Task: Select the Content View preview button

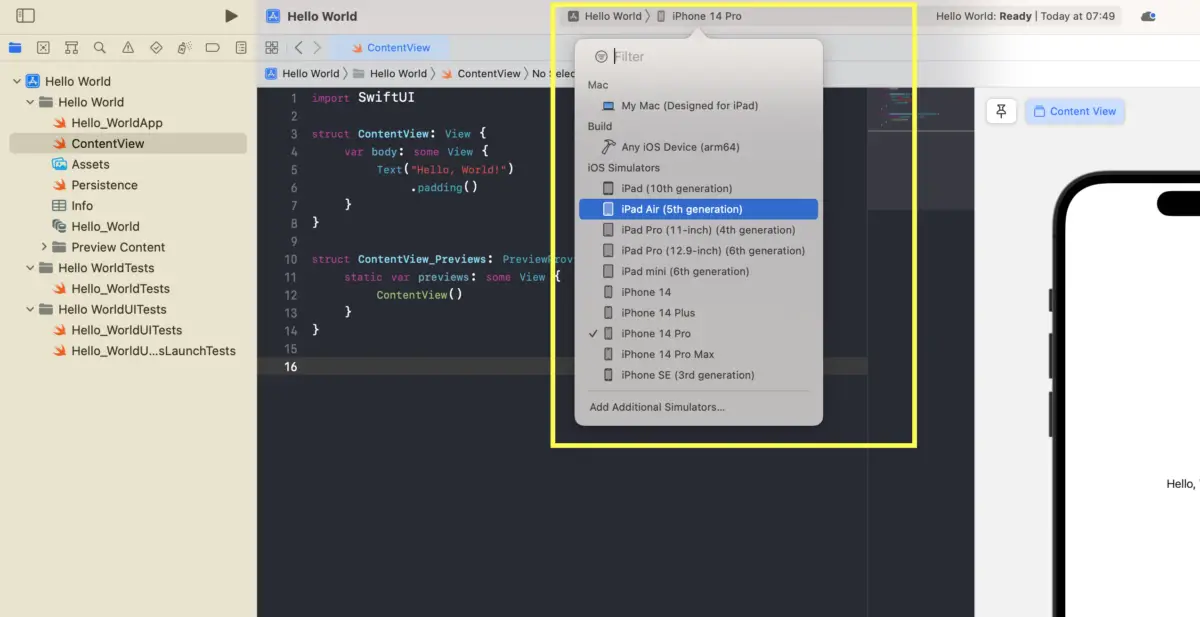Action: coord(1075,111)
